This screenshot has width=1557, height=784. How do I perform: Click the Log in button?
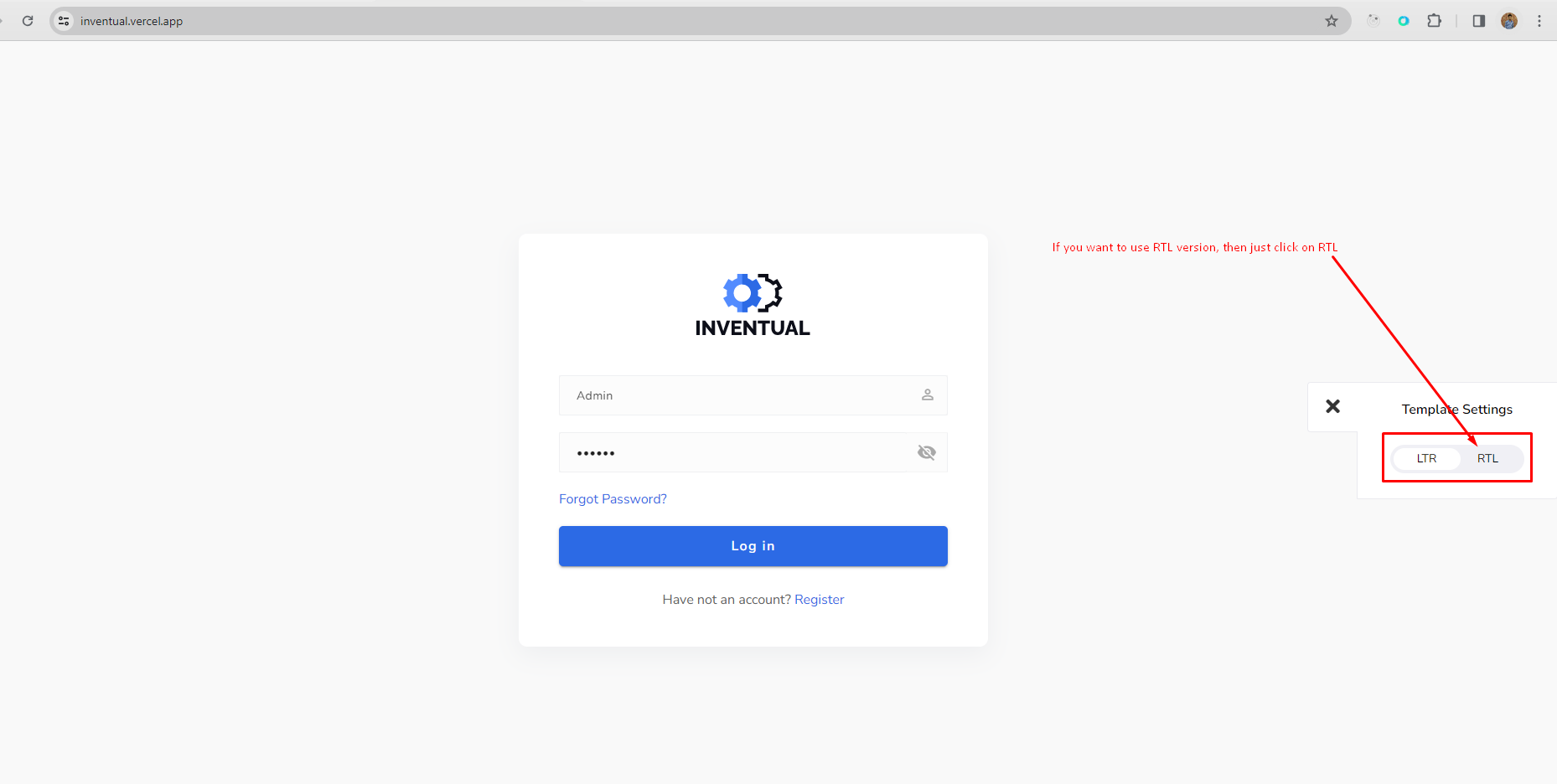click(753, 546)
